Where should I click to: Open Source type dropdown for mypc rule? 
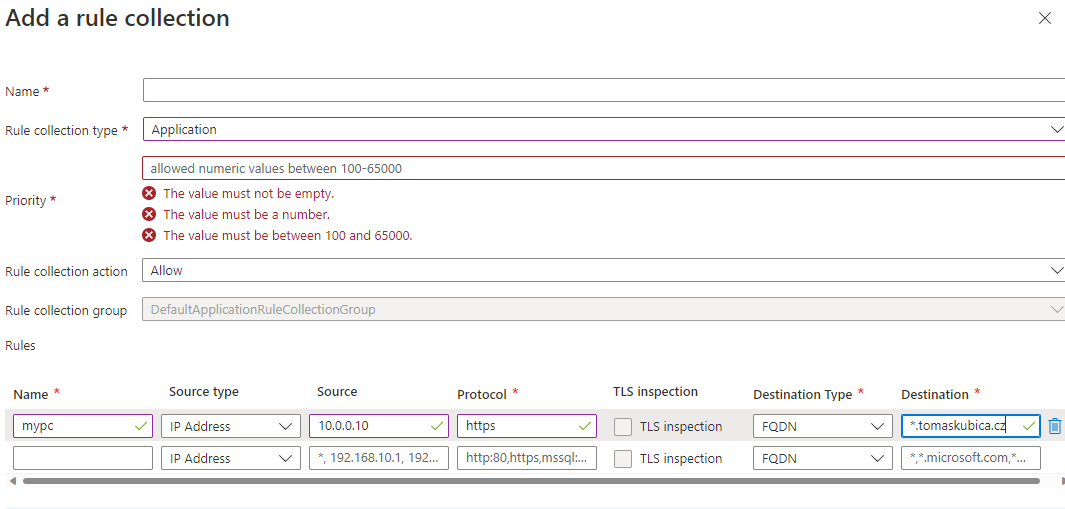click(230, 426)
